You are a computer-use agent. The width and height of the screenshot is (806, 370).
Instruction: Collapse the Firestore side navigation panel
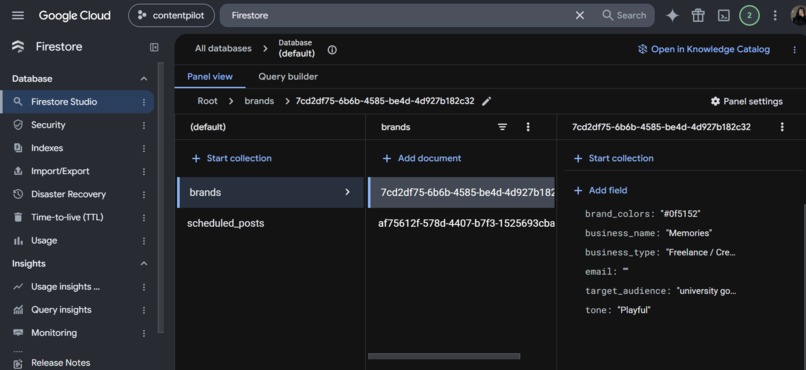[x=154, y=47]
